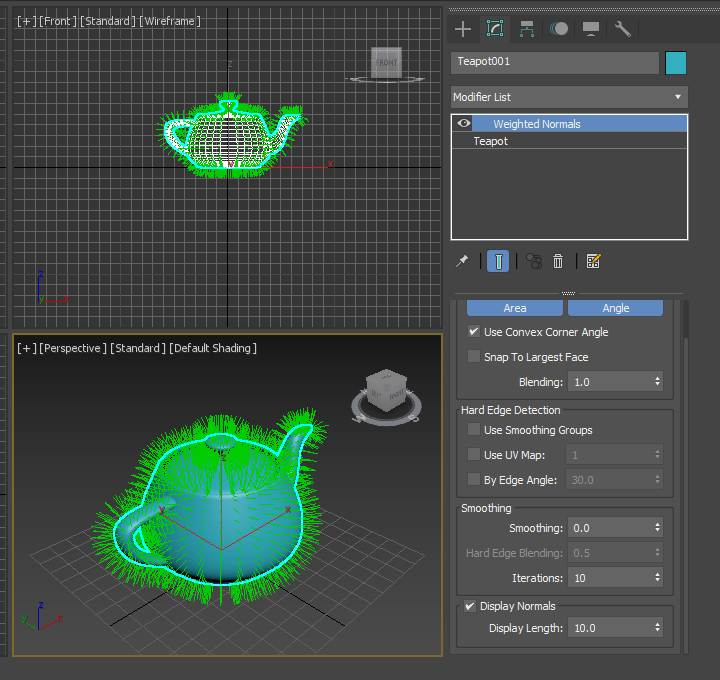Viewport: 720px width, 680px height.
Task: Select the Teapot base object in stack
Action: coord(491,142)
